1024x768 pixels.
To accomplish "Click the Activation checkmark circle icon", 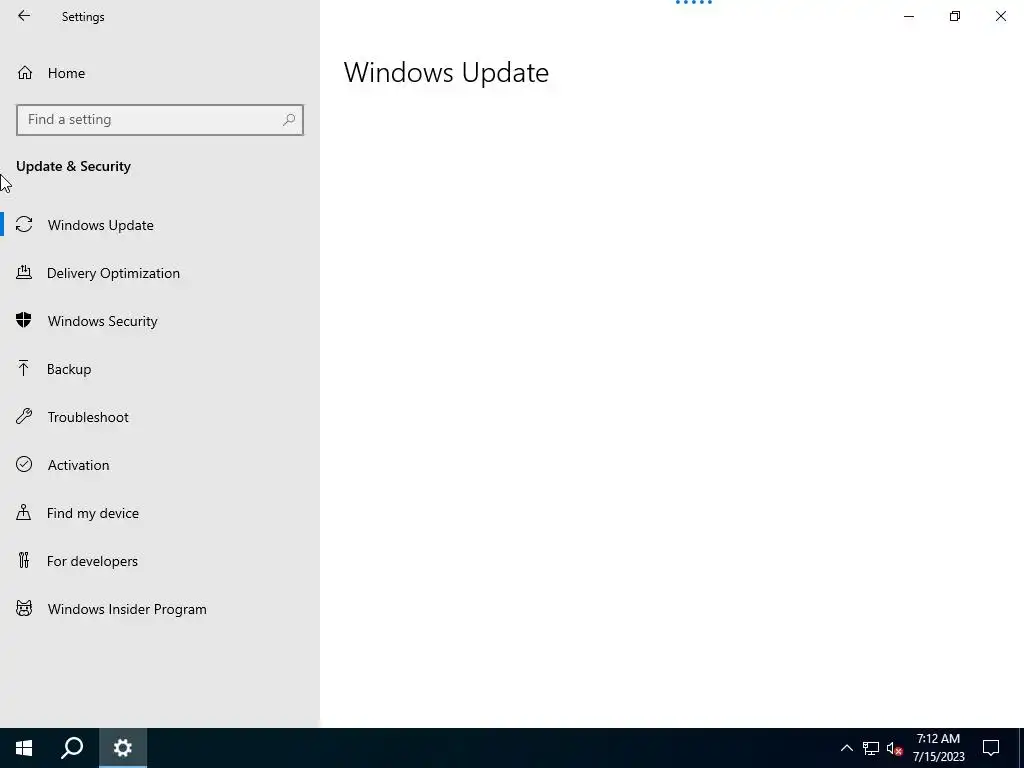I will coord(24,464).
